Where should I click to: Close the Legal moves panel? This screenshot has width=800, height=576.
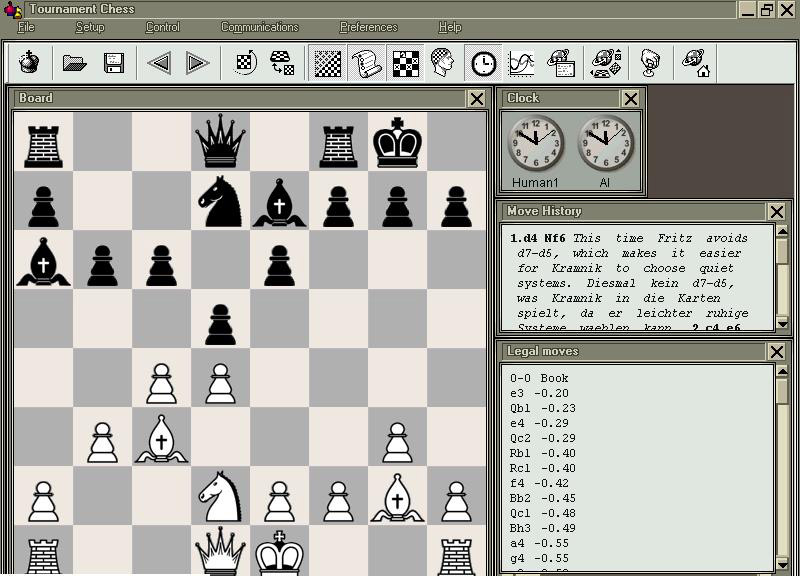click(x=777, y=351)
